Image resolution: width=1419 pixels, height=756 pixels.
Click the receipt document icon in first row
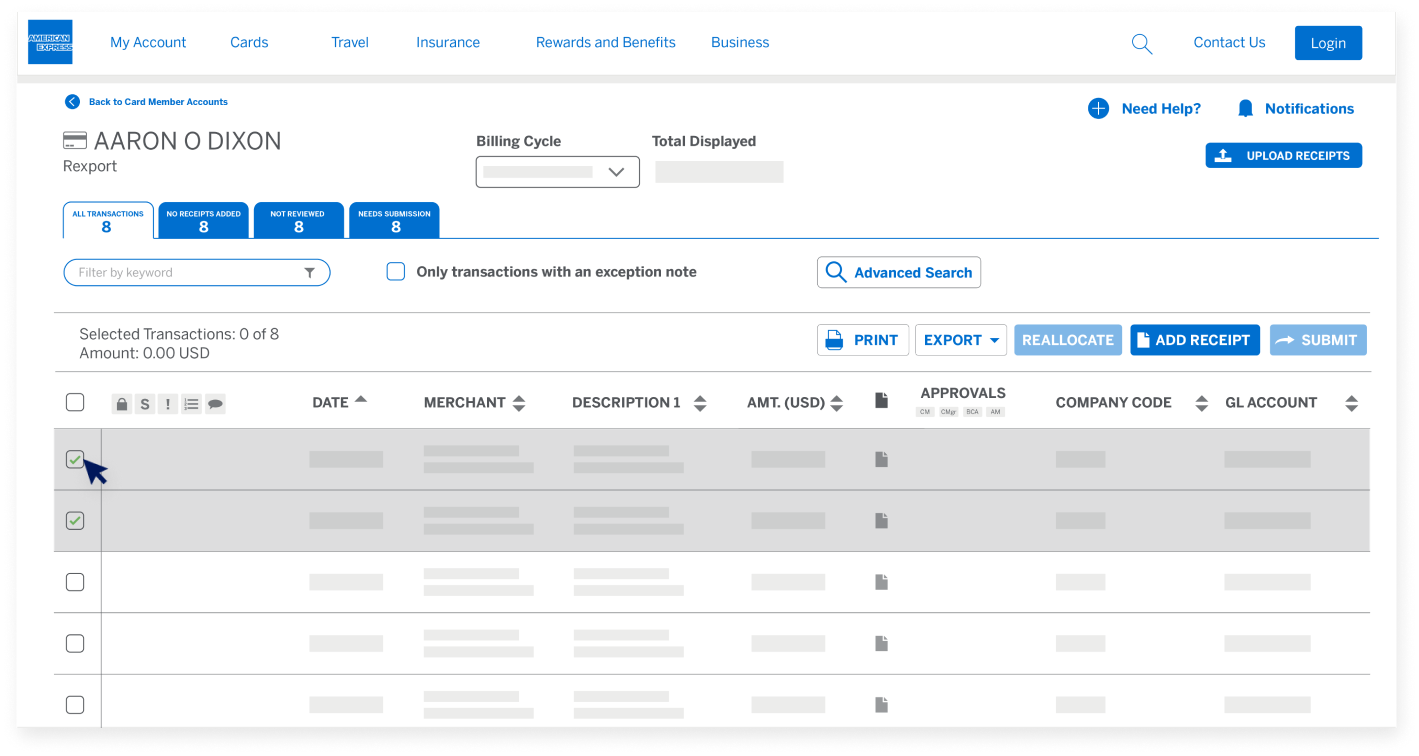881,459
